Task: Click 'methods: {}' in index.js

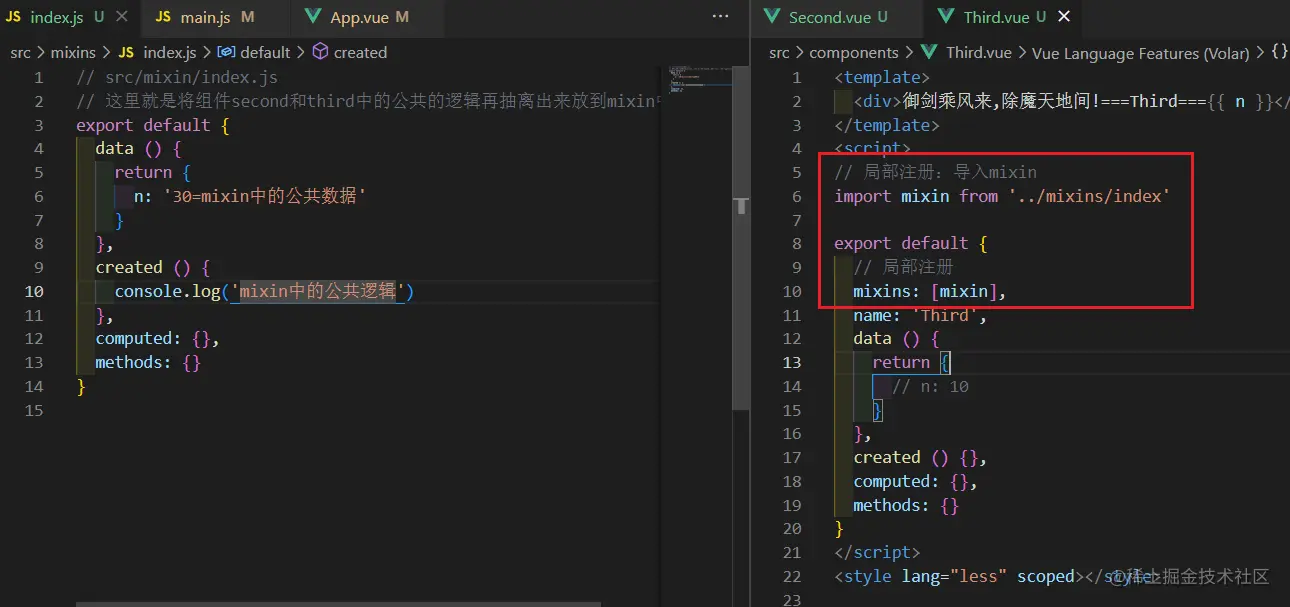Action: click(x=148, y=362)
